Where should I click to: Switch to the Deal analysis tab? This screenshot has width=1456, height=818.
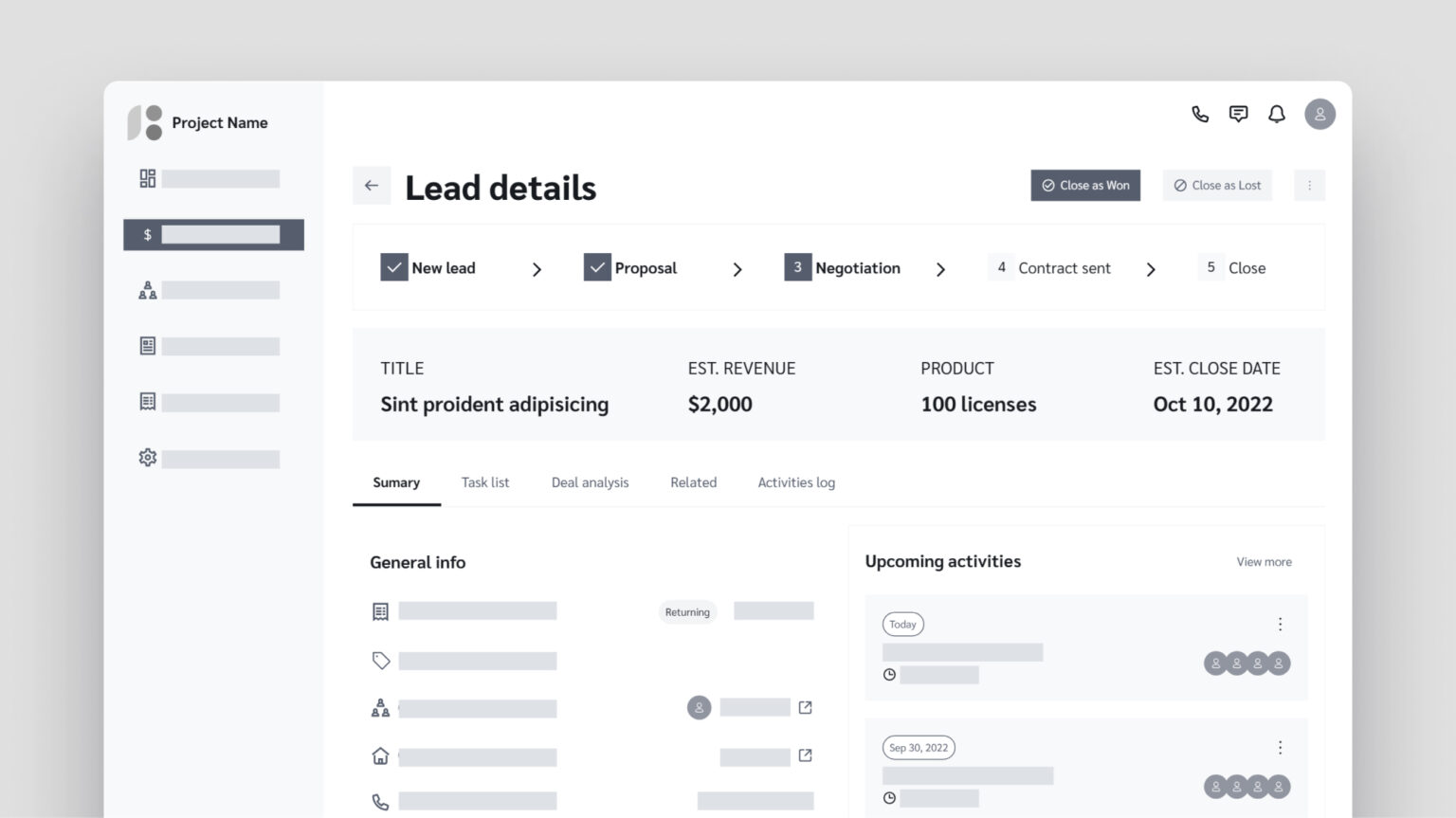coord(590,482)
